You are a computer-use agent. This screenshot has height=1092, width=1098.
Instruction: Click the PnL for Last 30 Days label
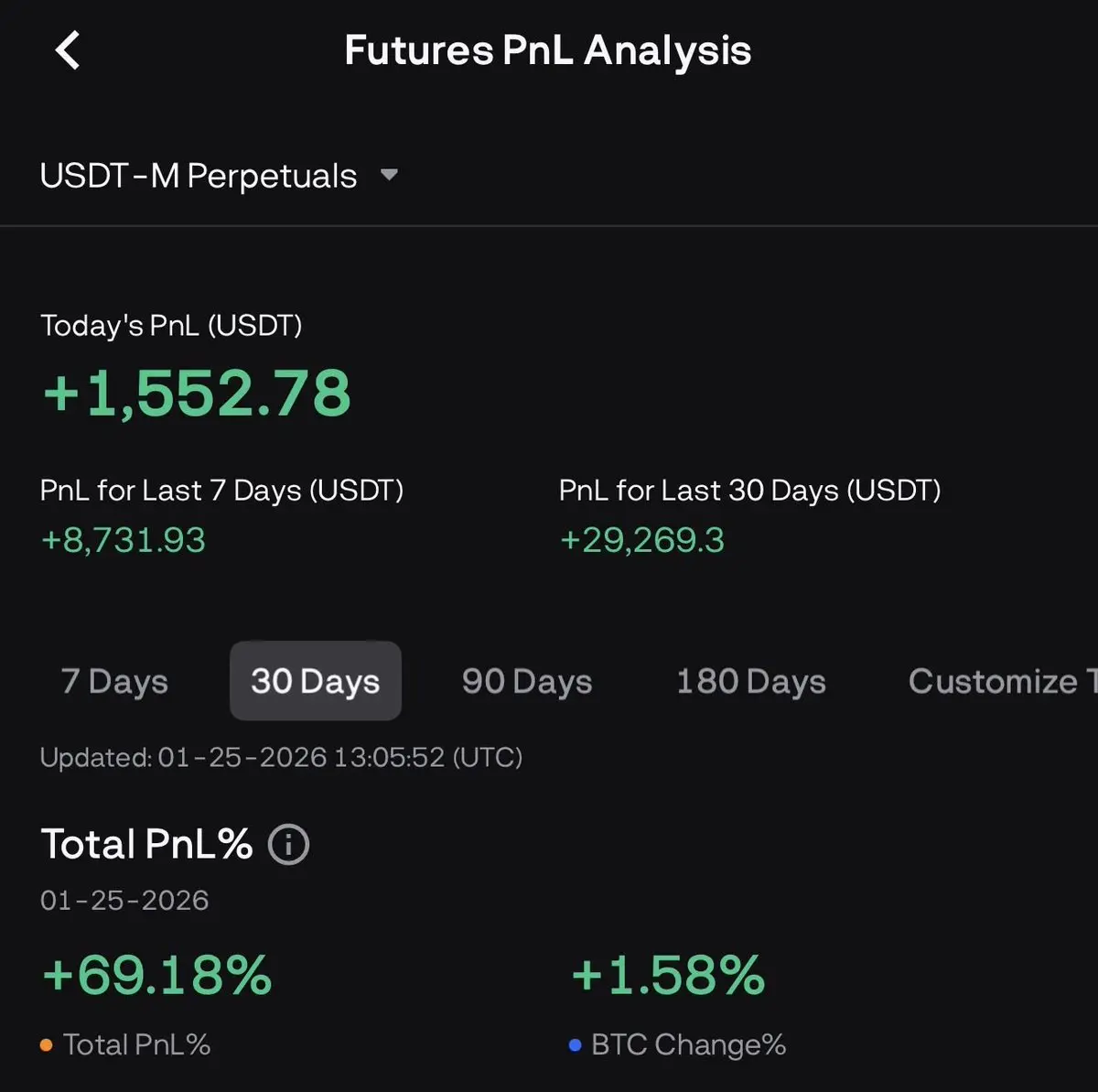[749, 491]
